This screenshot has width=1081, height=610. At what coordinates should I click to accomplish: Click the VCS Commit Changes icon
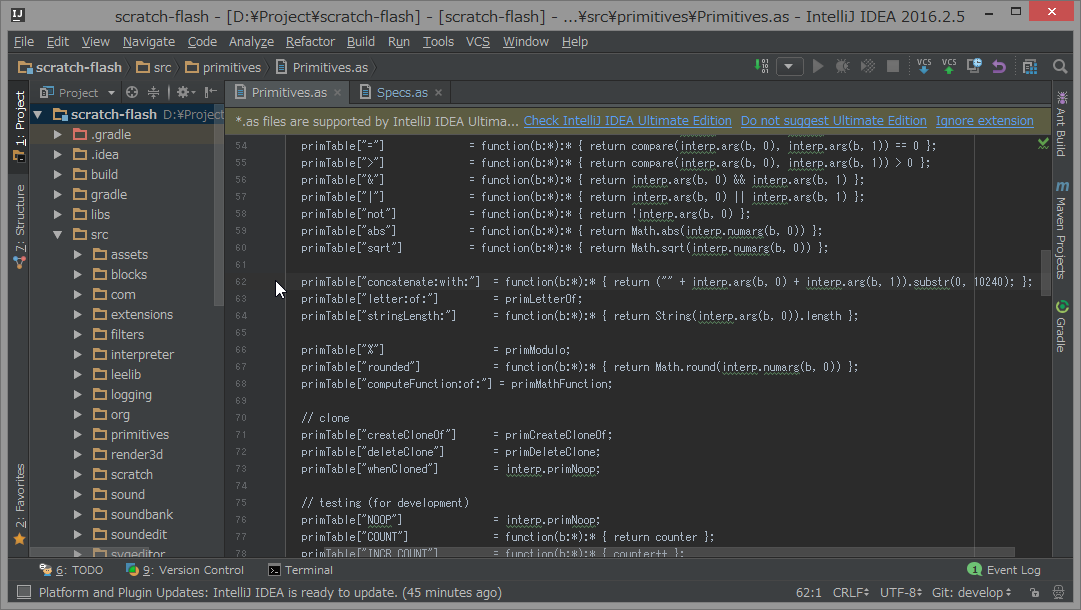click(949, 67)
